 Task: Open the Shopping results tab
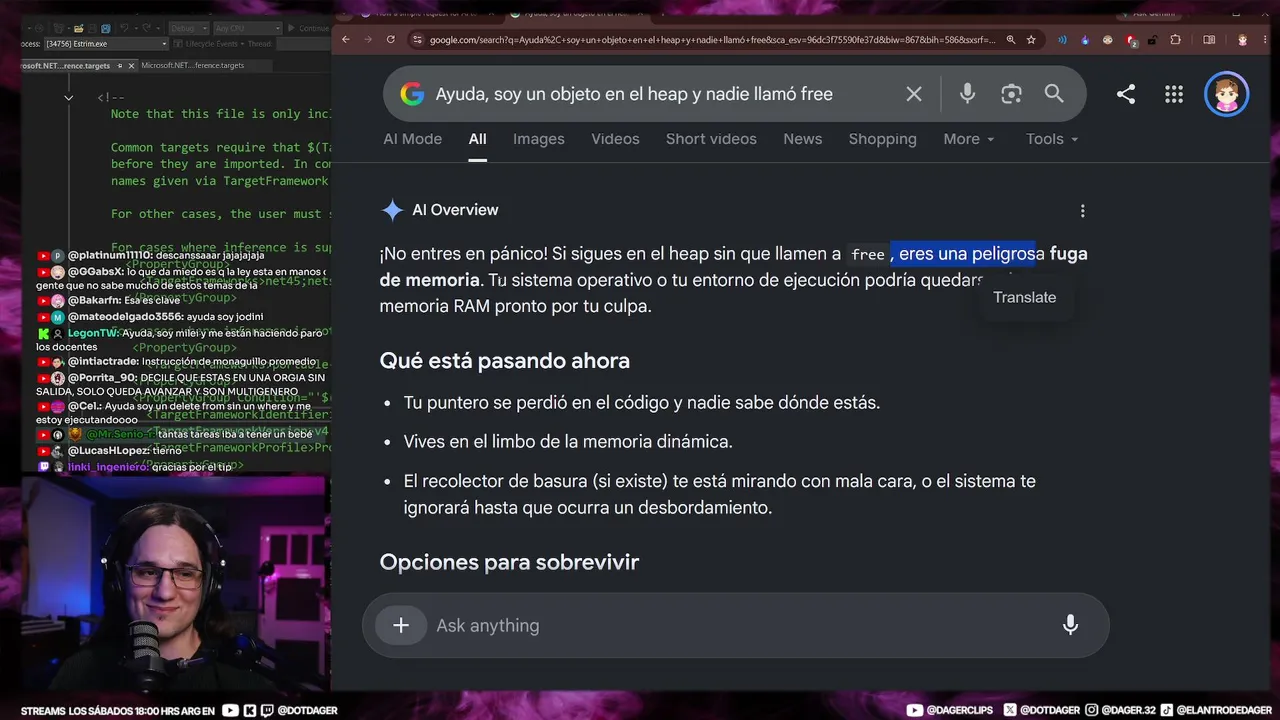click(882, 139)
